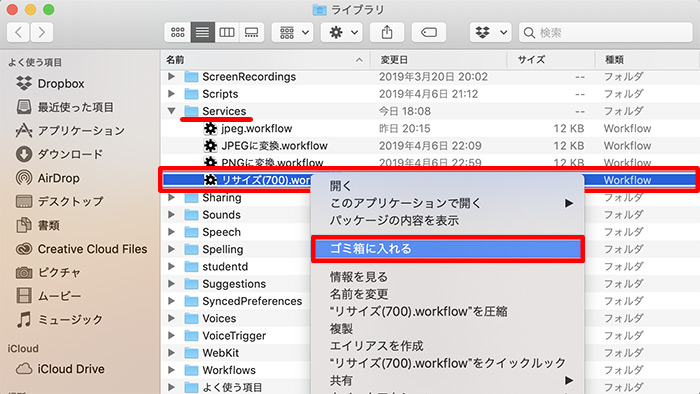
Task: Expand the Sounds folder
Action: point(171,215)
